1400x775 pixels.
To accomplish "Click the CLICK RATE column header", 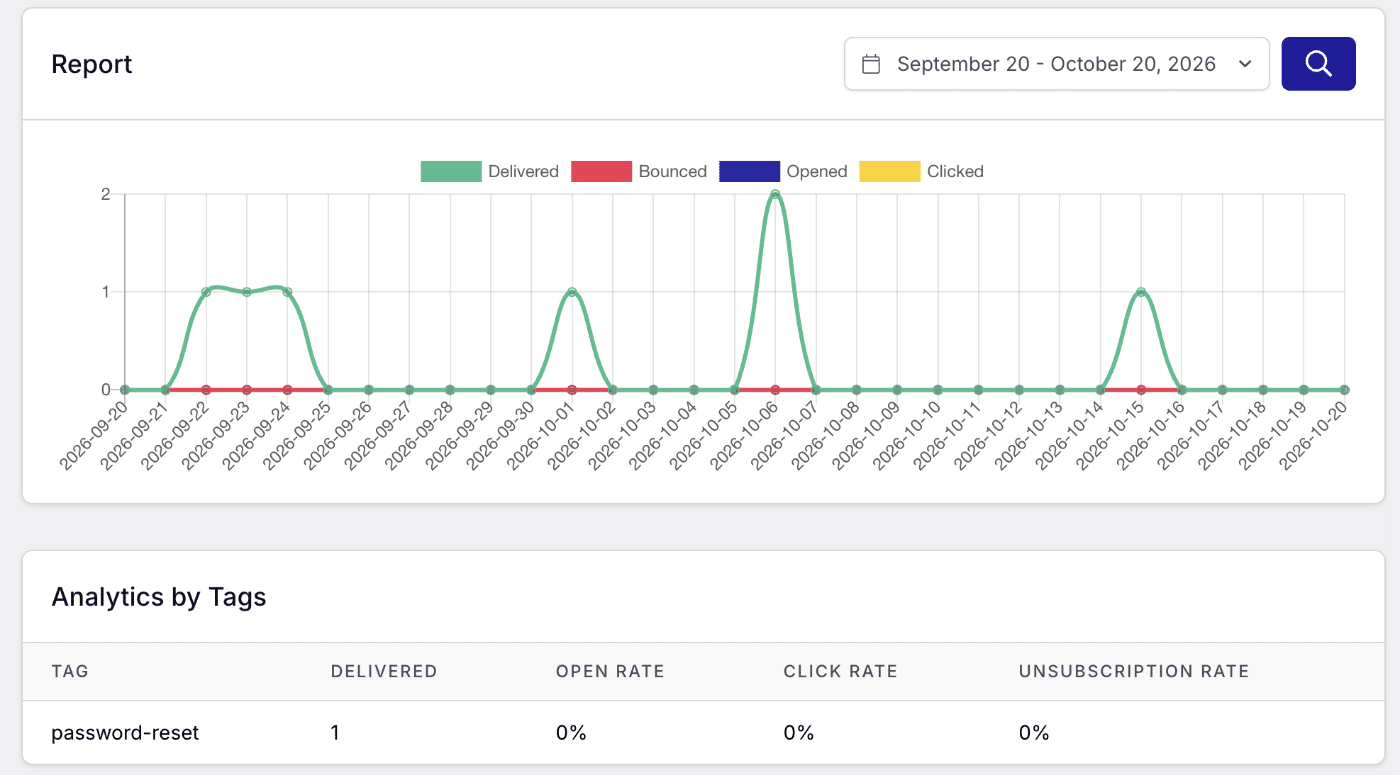I will [x=840, y=671].
